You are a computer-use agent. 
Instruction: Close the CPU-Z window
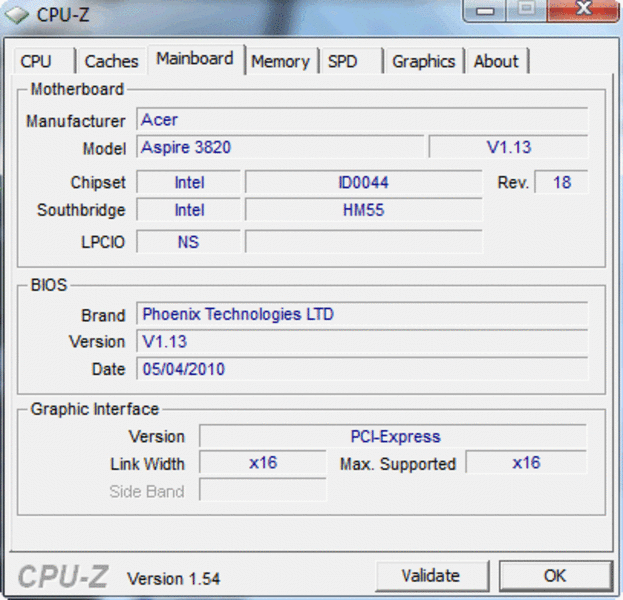click(x=583, y=10)
